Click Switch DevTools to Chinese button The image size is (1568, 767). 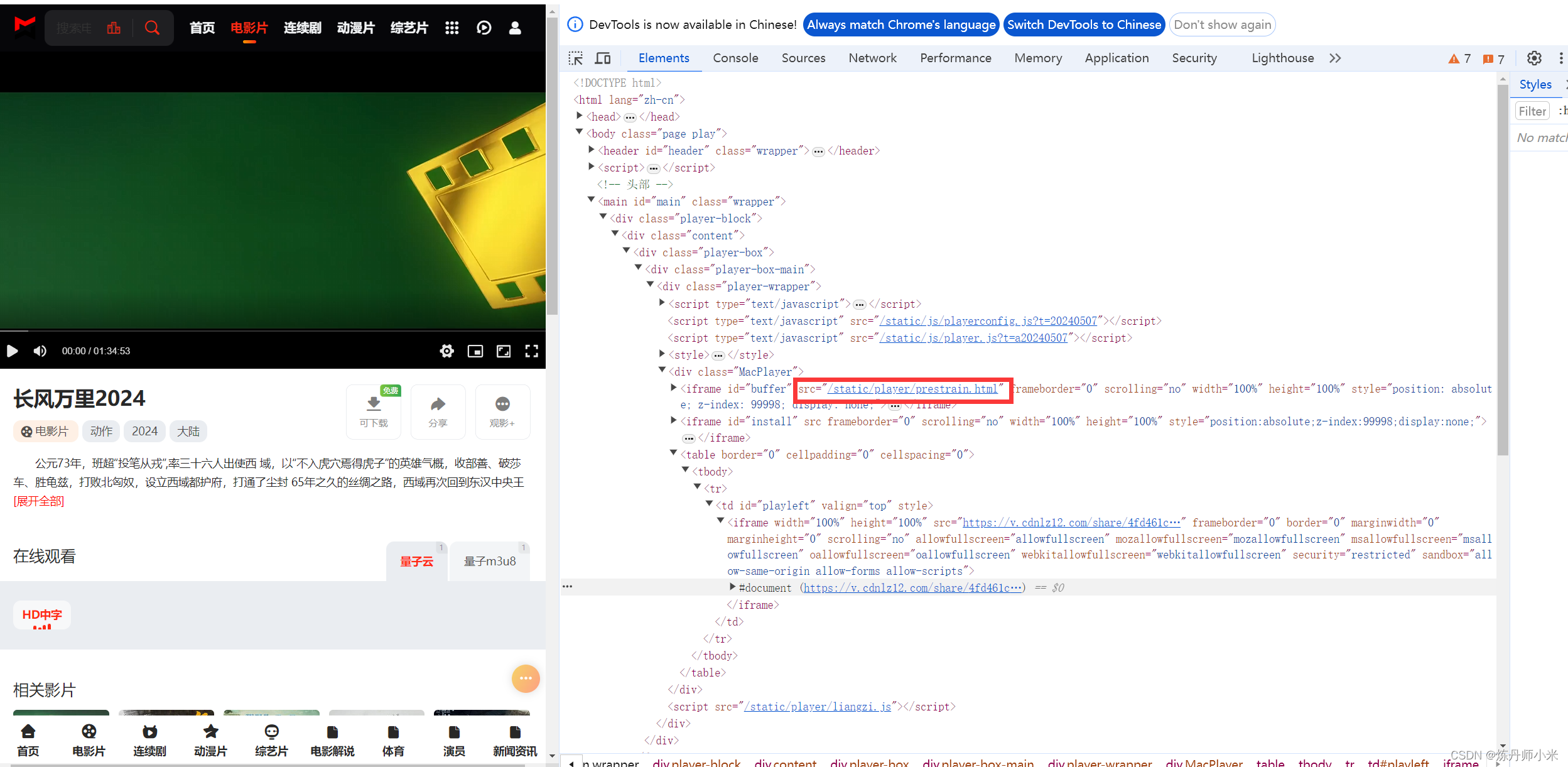click(1084, 24)
